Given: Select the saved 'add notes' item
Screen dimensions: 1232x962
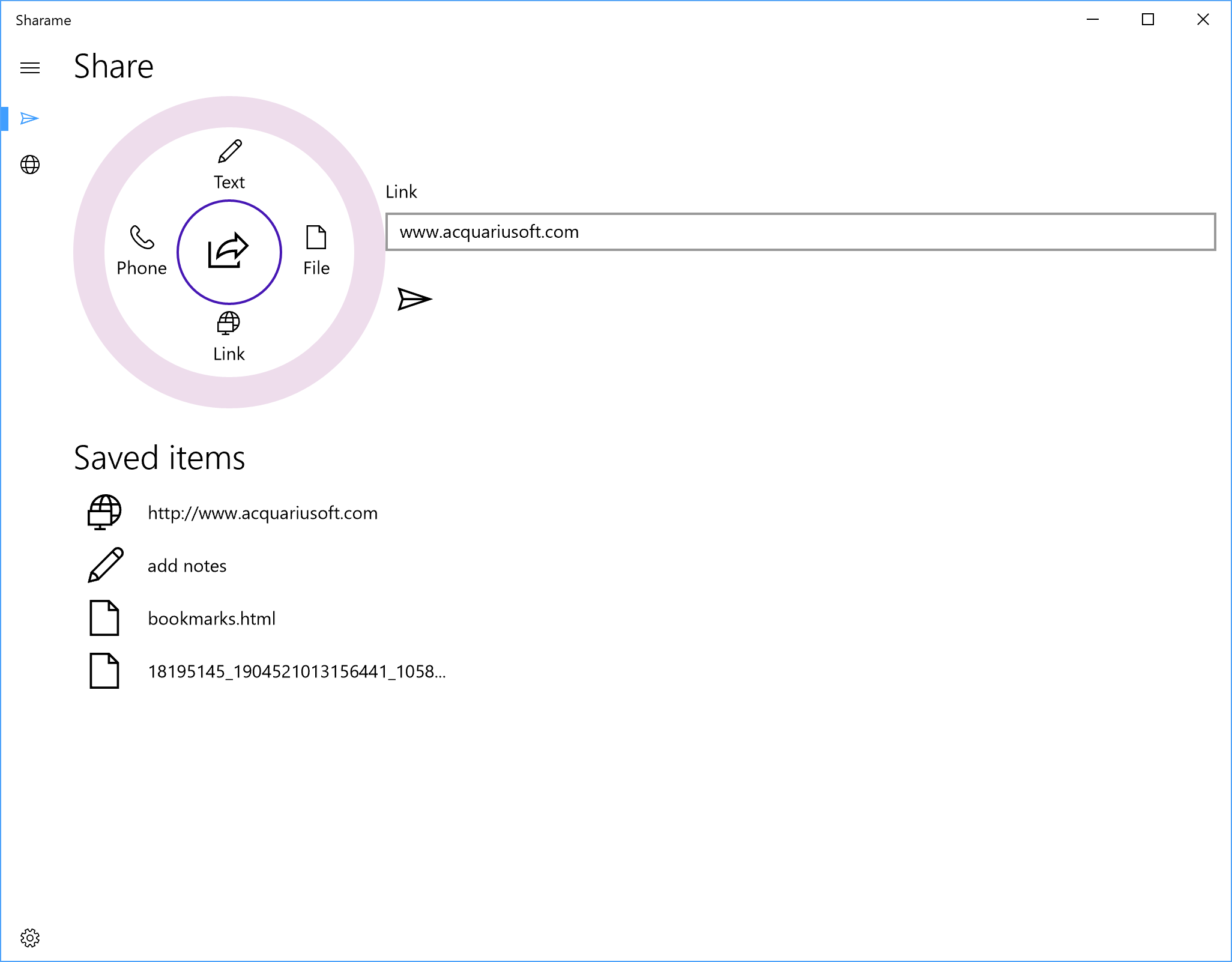Looking at the screenshot, I should (187, 566).
